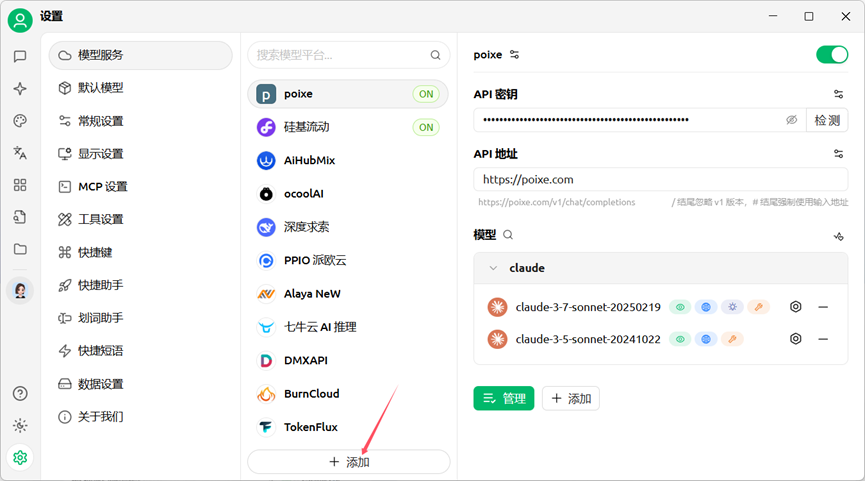Open the agents sparkle sidebar icon
865x481 pixels.
tap(20, 89)
